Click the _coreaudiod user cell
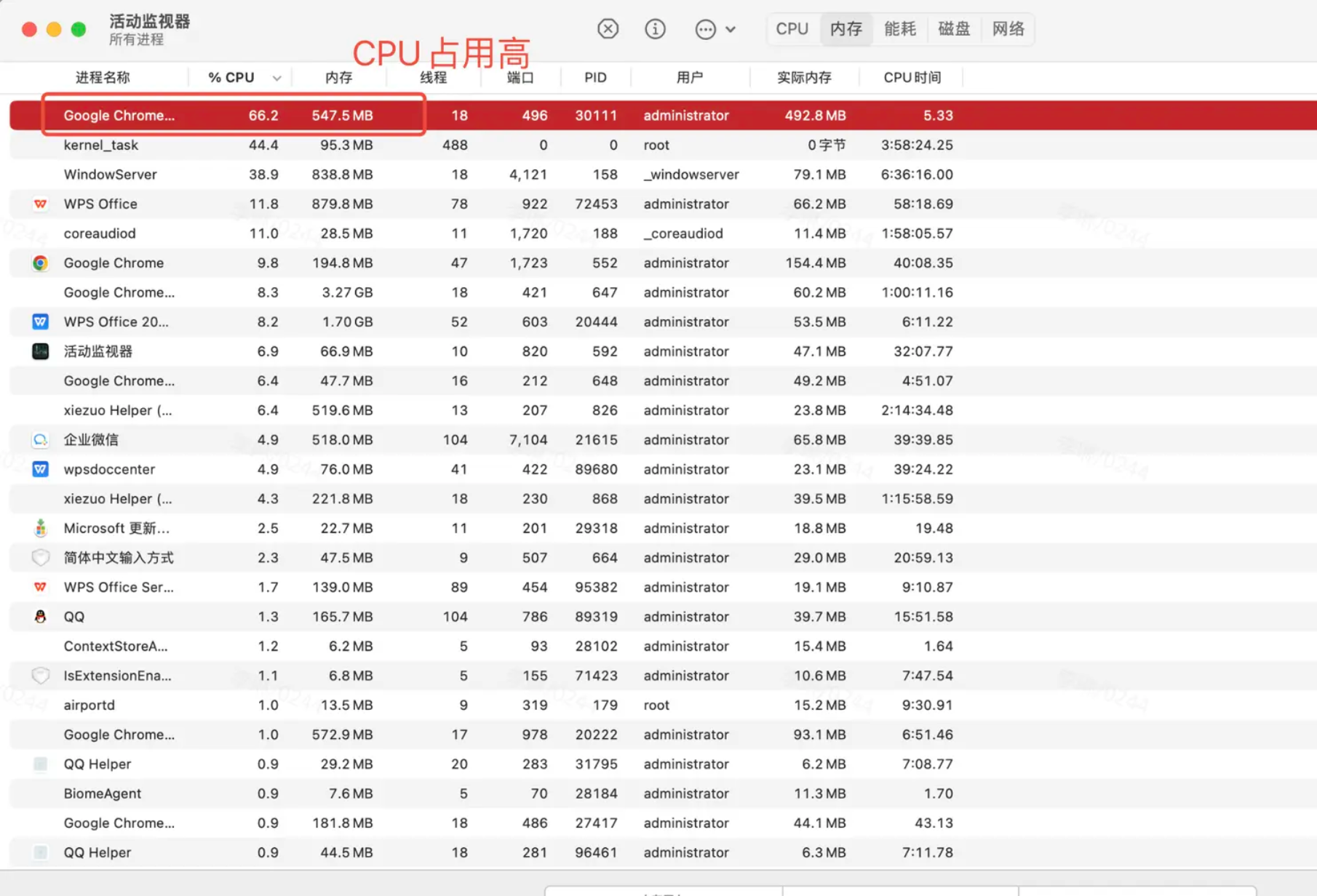1317x896 pixels. 683,233
